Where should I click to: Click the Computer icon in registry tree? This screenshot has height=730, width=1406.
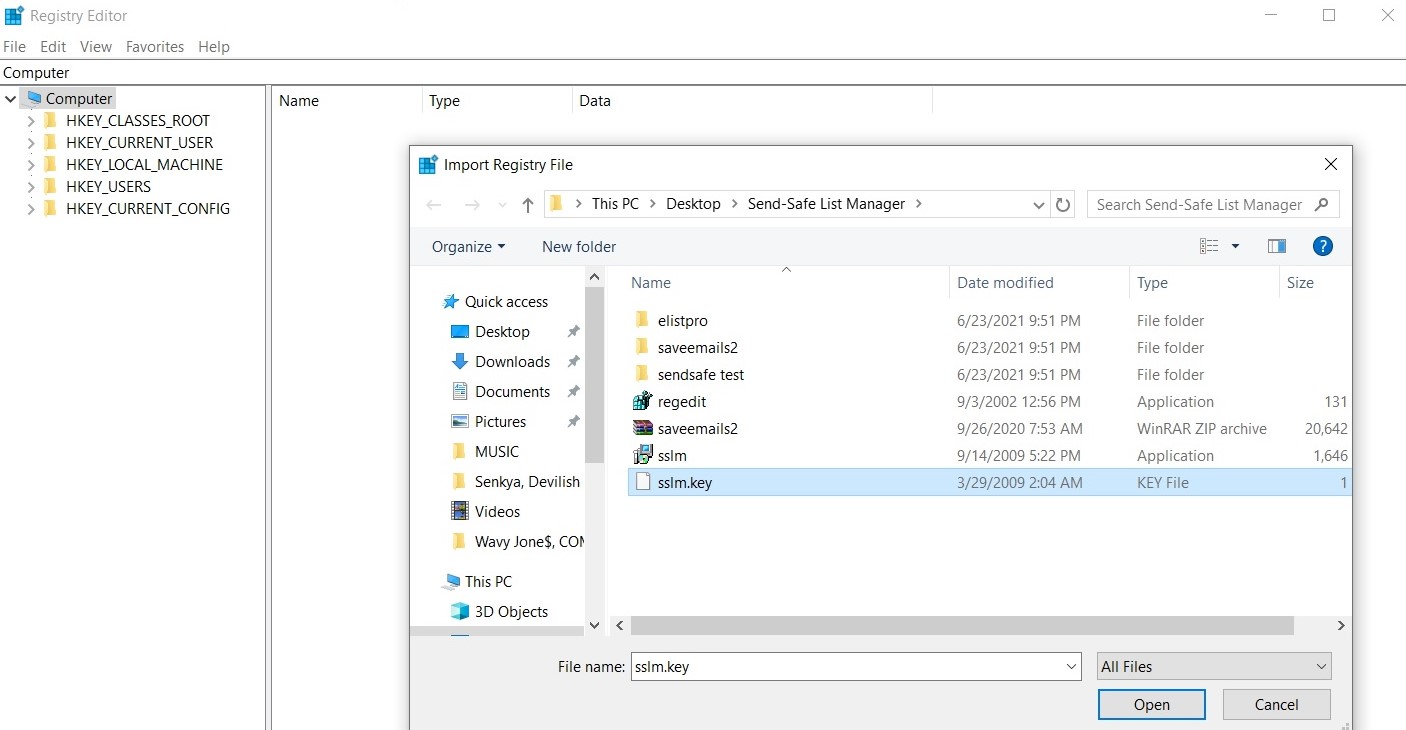coord(34,98)
